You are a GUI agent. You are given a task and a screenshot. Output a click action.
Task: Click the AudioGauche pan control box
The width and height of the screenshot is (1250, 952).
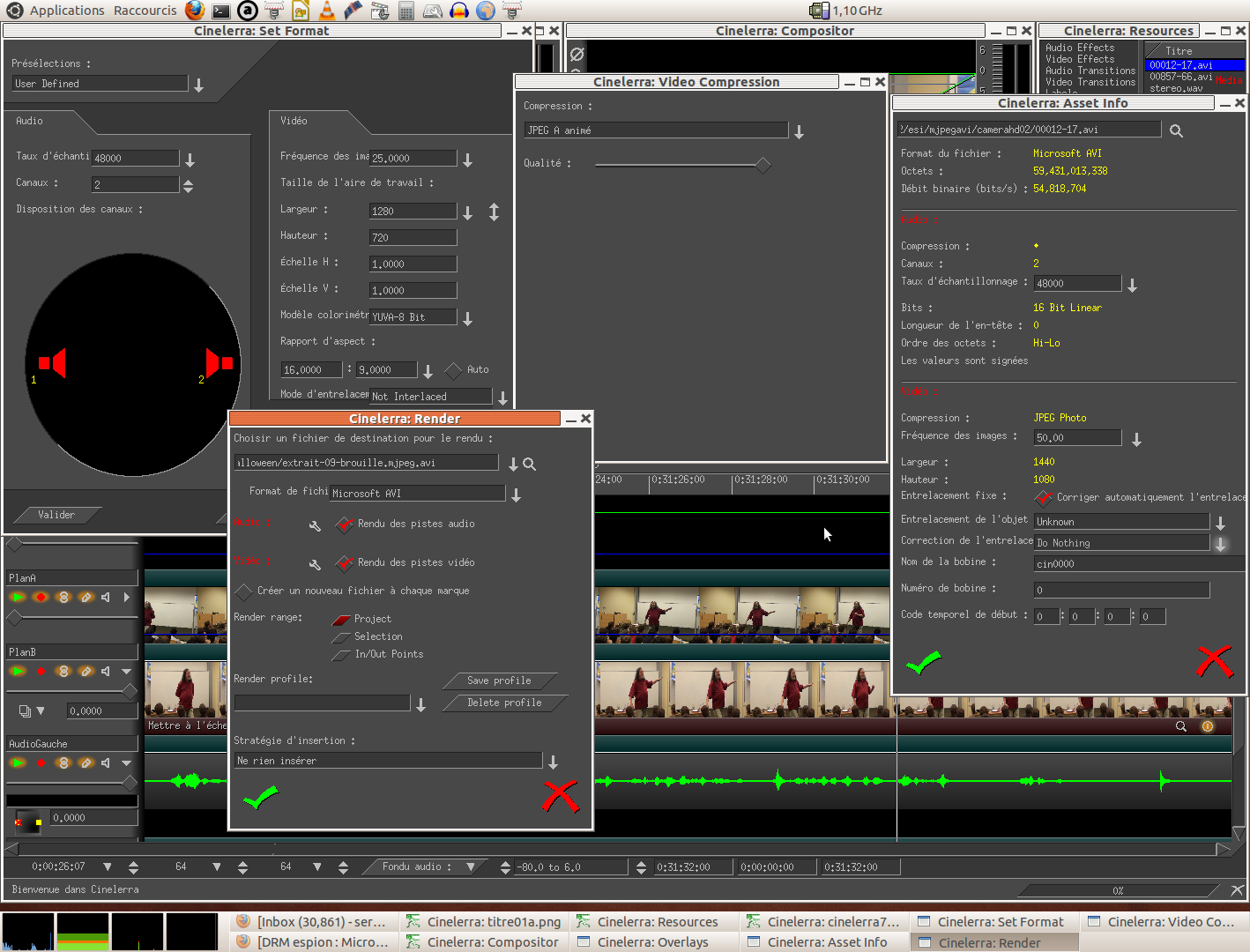click(x=28, y=822)
